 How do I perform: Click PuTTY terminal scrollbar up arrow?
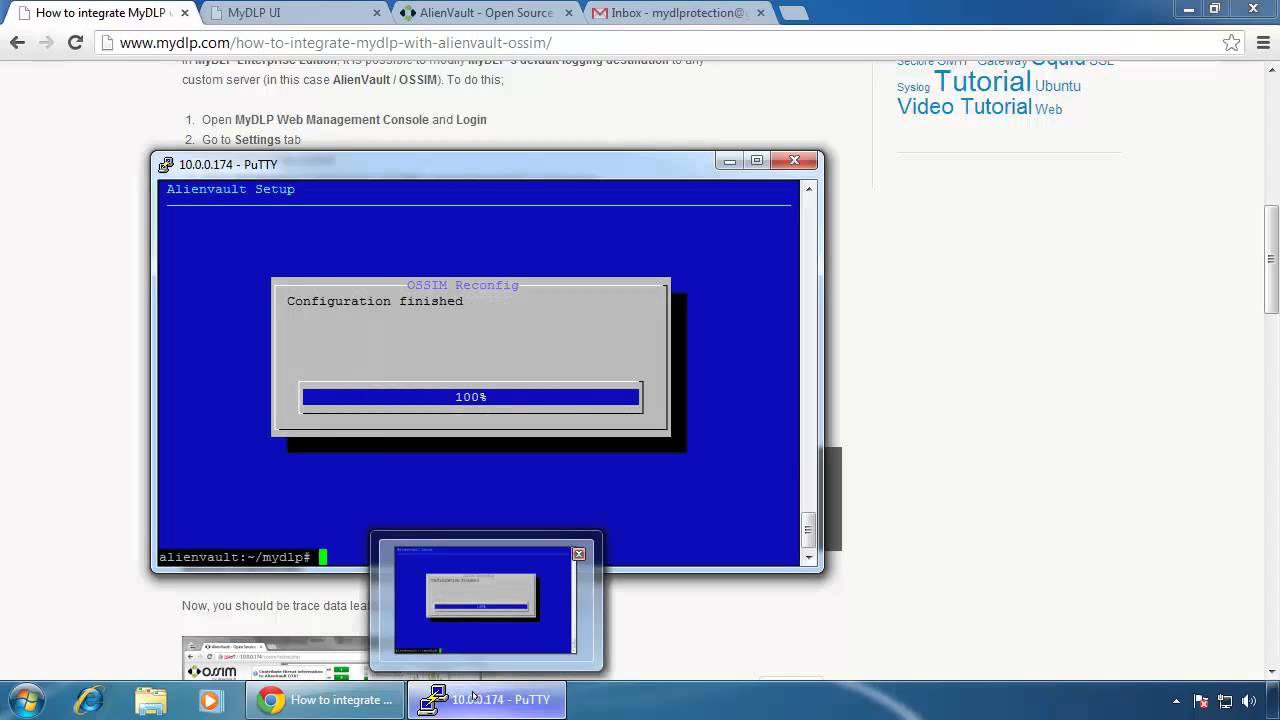click(x=809, y=188)
